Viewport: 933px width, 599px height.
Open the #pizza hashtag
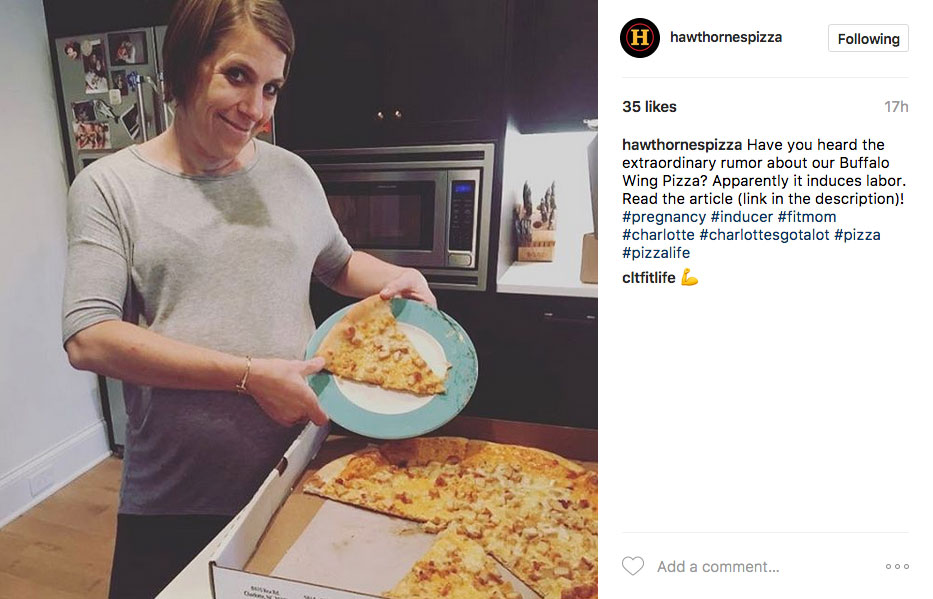[862, 234]
